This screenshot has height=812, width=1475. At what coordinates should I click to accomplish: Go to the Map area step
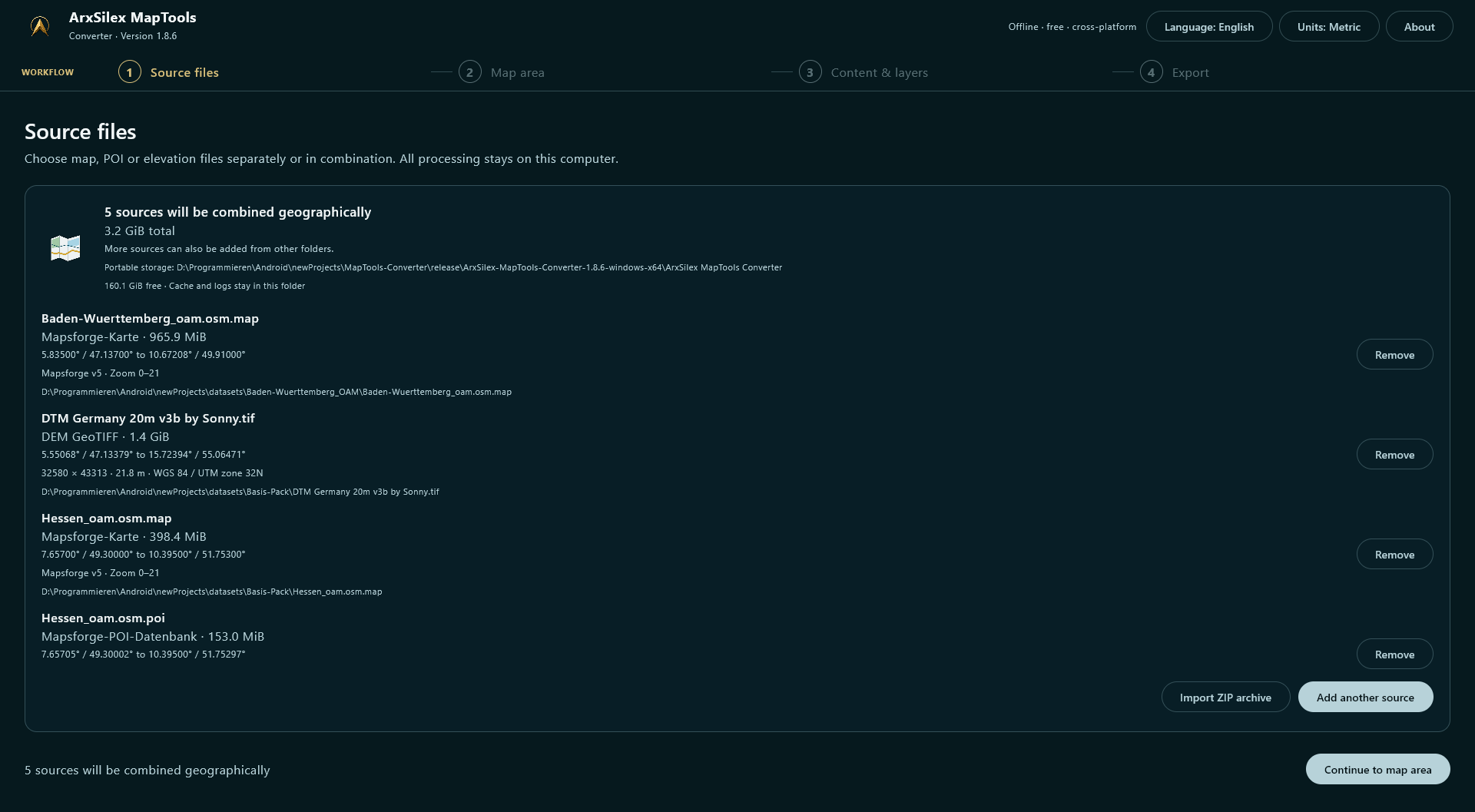click(x=502, y=72)
